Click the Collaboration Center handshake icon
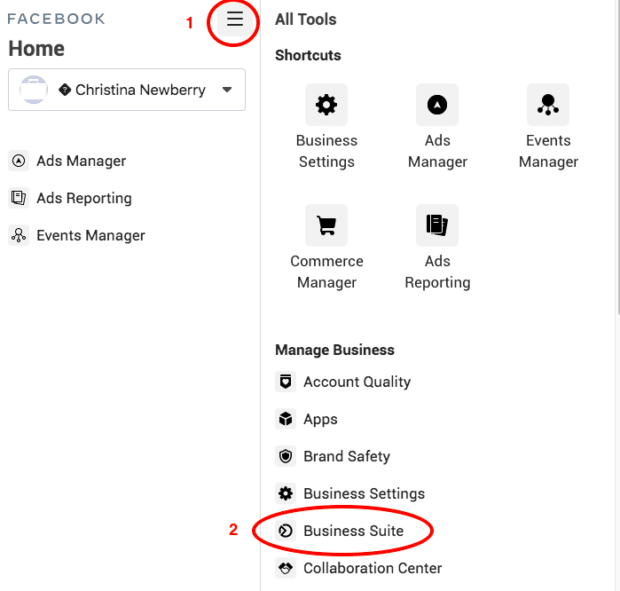620x591 pixels. click(x=286, y=568)
